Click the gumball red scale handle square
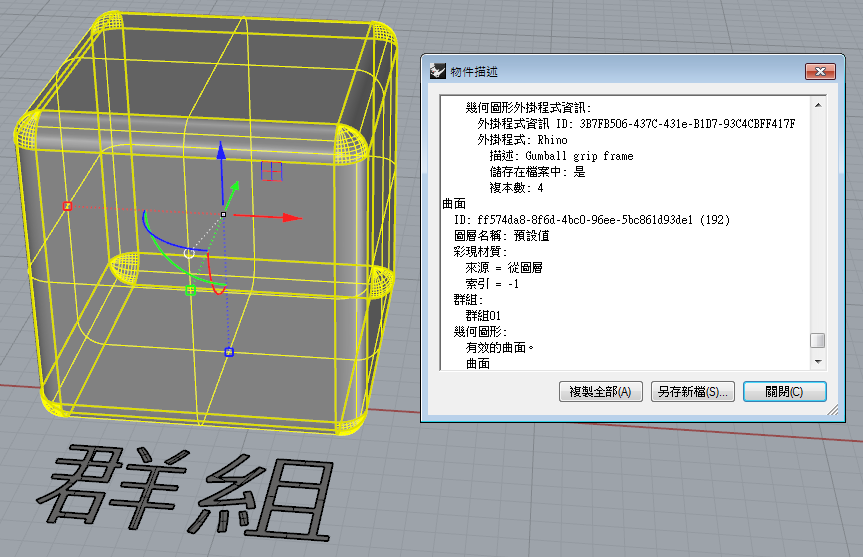The height and width of the screenshot is (557, 863). click(x=67, y=206)
